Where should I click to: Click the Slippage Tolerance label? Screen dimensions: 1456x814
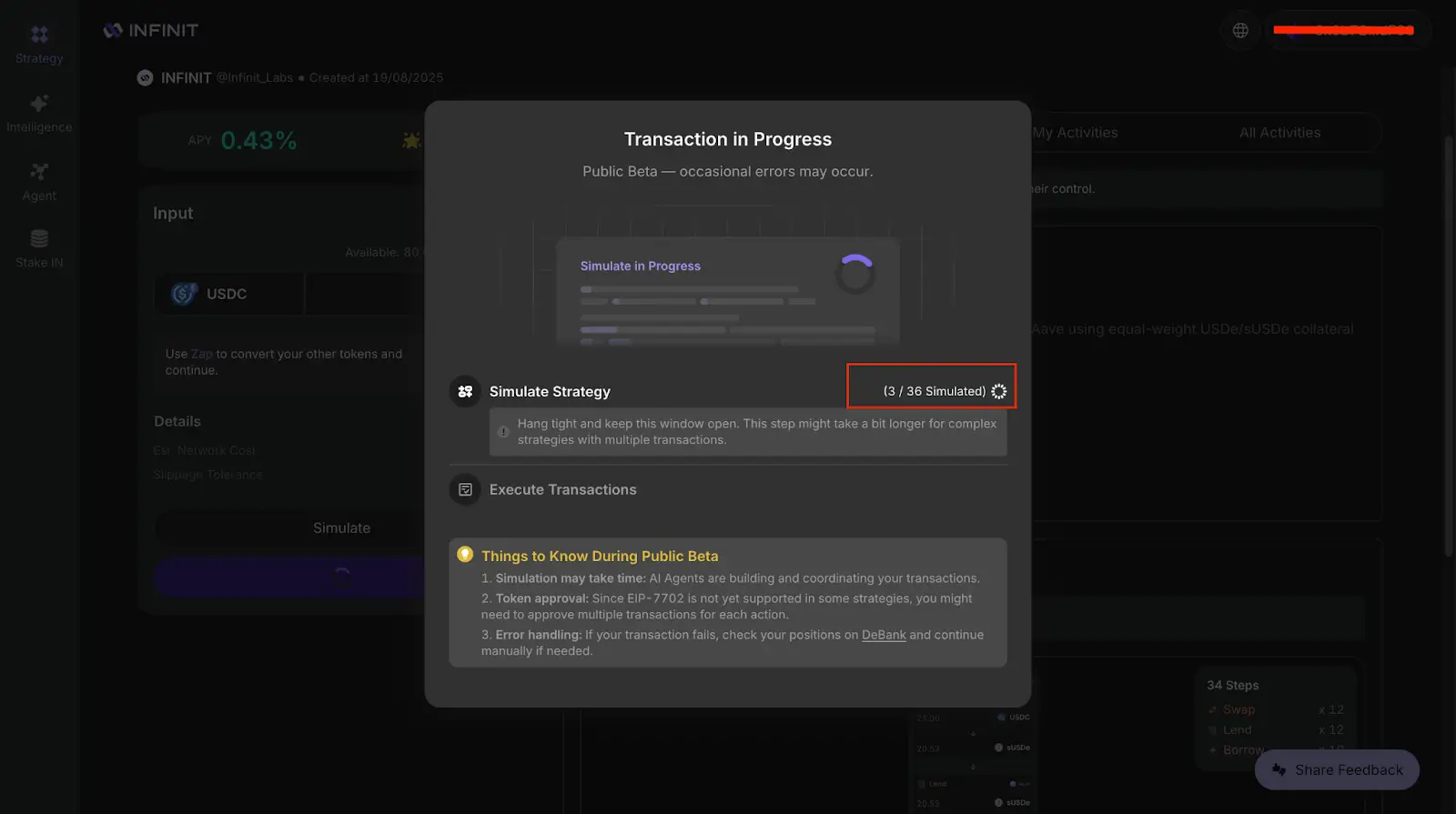pyautogui.click(x=208, y=475)
